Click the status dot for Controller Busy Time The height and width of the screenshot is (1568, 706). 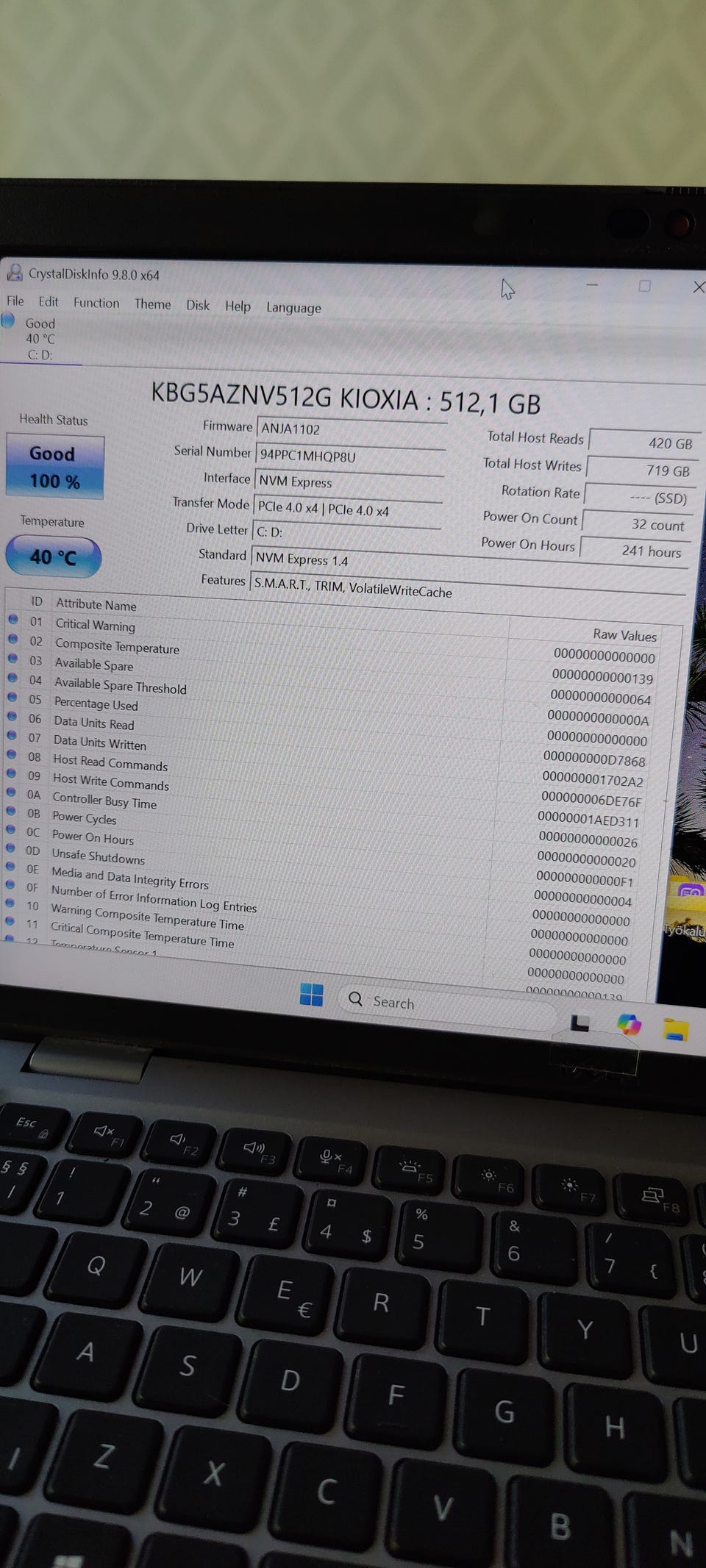pyautogui.click(x=11, y=792)
